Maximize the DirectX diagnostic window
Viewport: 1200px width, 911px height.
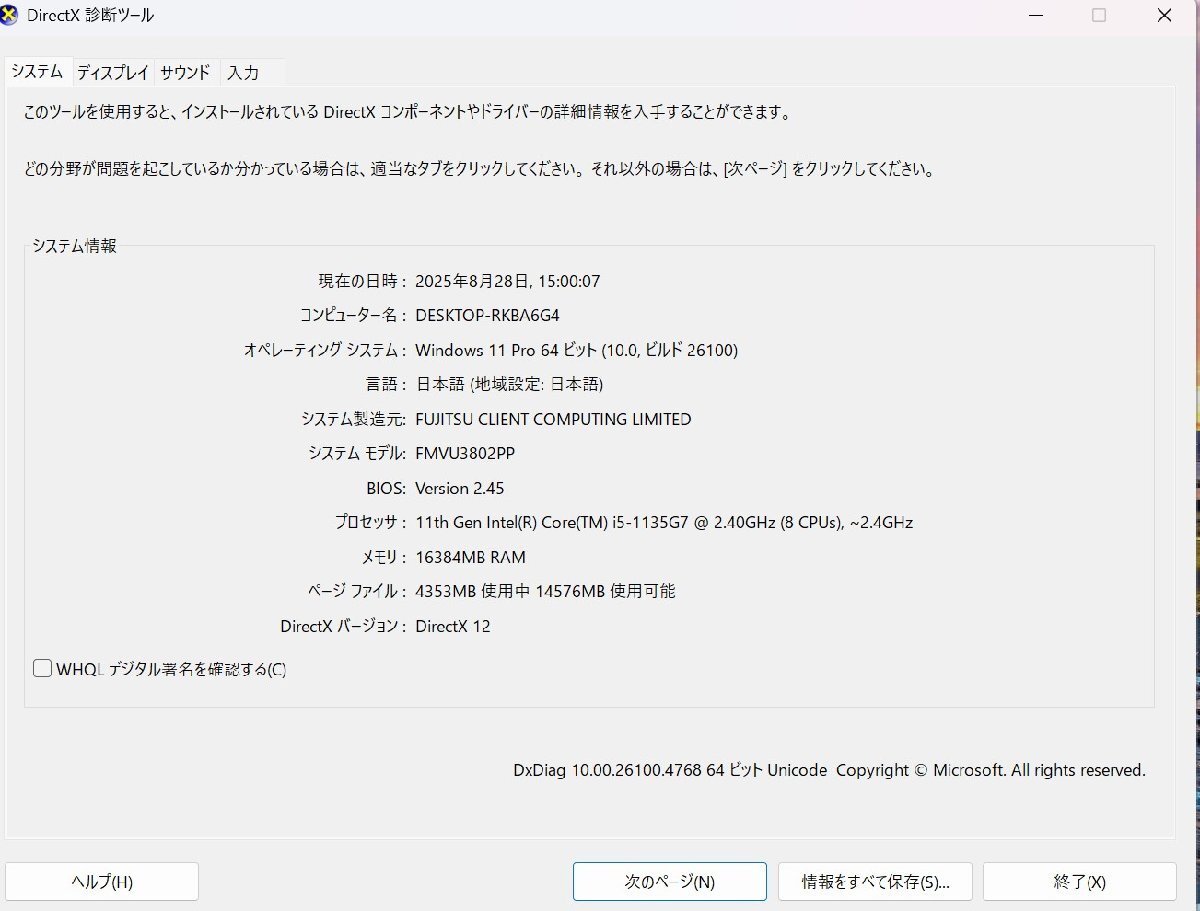coord(1098,15)
